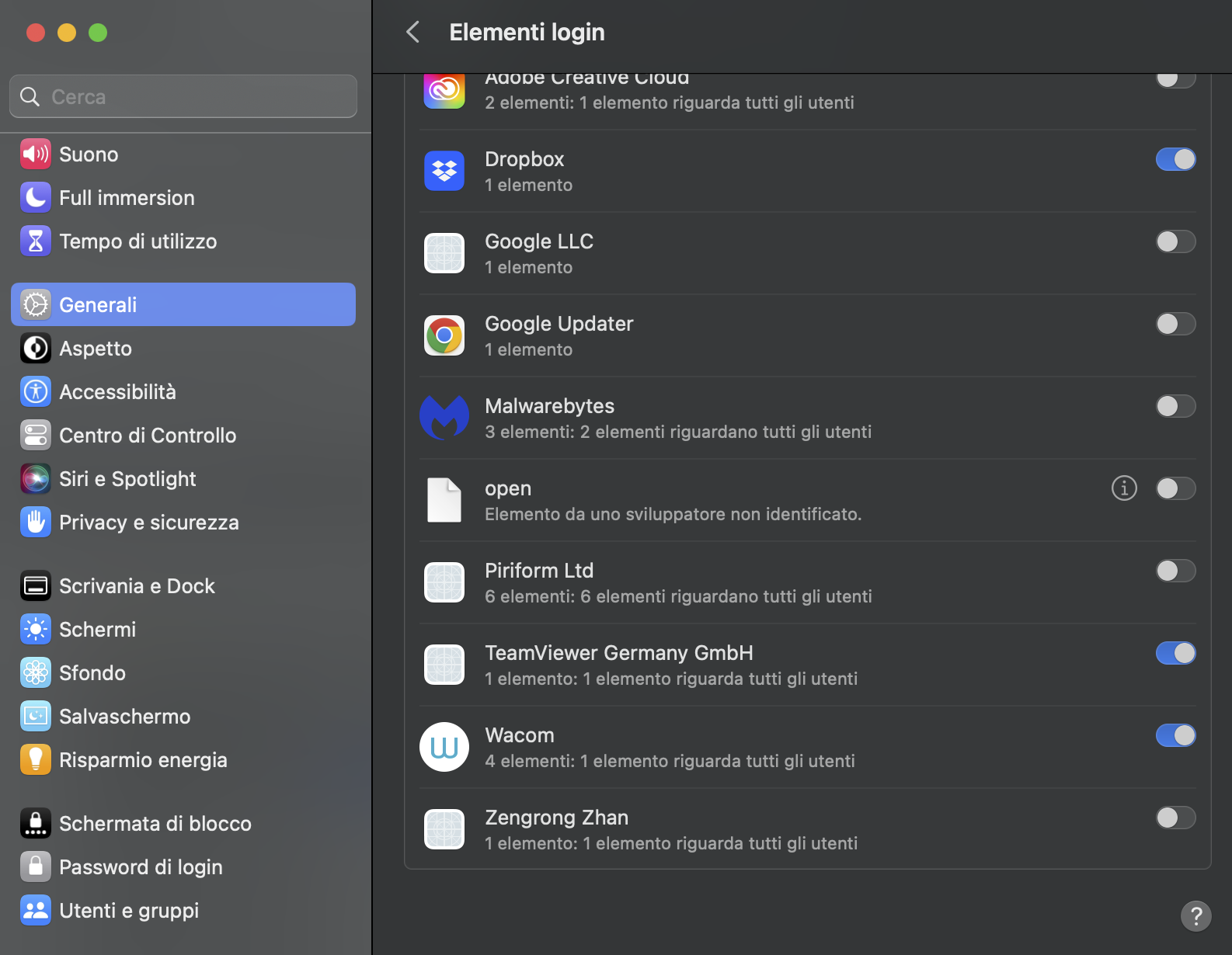Toggle the open item switch
The width and height of the screenshot is (1232, 955).
1176,488
